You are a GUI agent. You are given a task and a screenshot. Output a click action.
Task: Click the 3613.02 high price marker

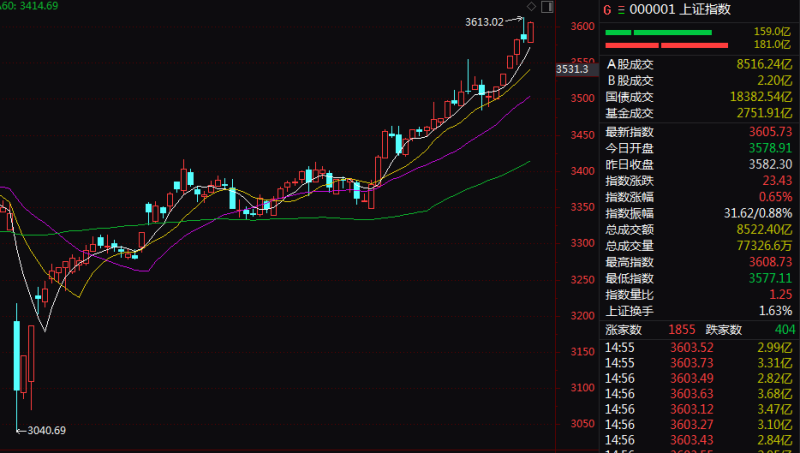pos(484,22)
